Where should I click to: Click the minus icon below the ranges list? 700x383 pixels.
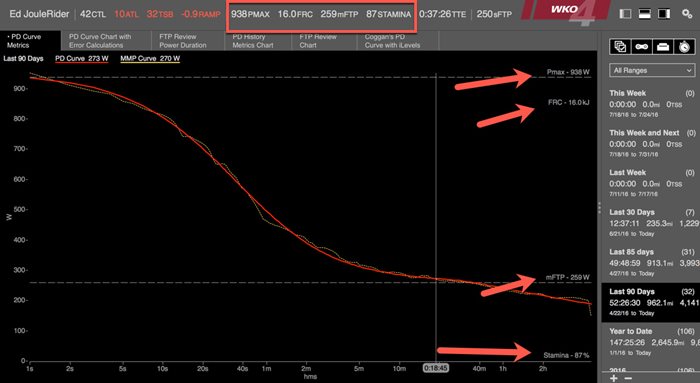tap(628, 379)
